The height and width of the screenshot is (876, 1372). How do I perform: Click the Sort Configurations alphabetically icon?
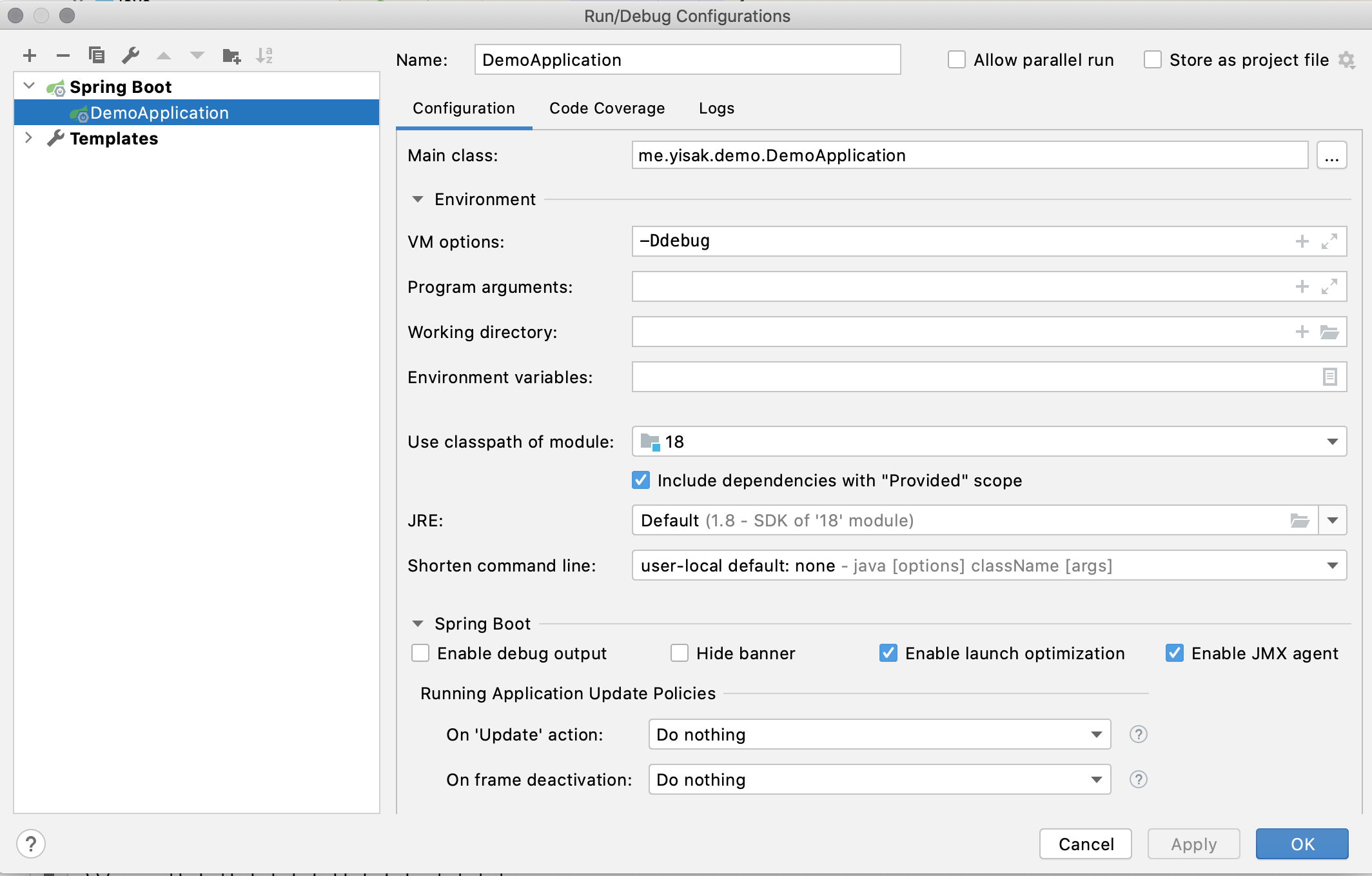click(264, 55)
